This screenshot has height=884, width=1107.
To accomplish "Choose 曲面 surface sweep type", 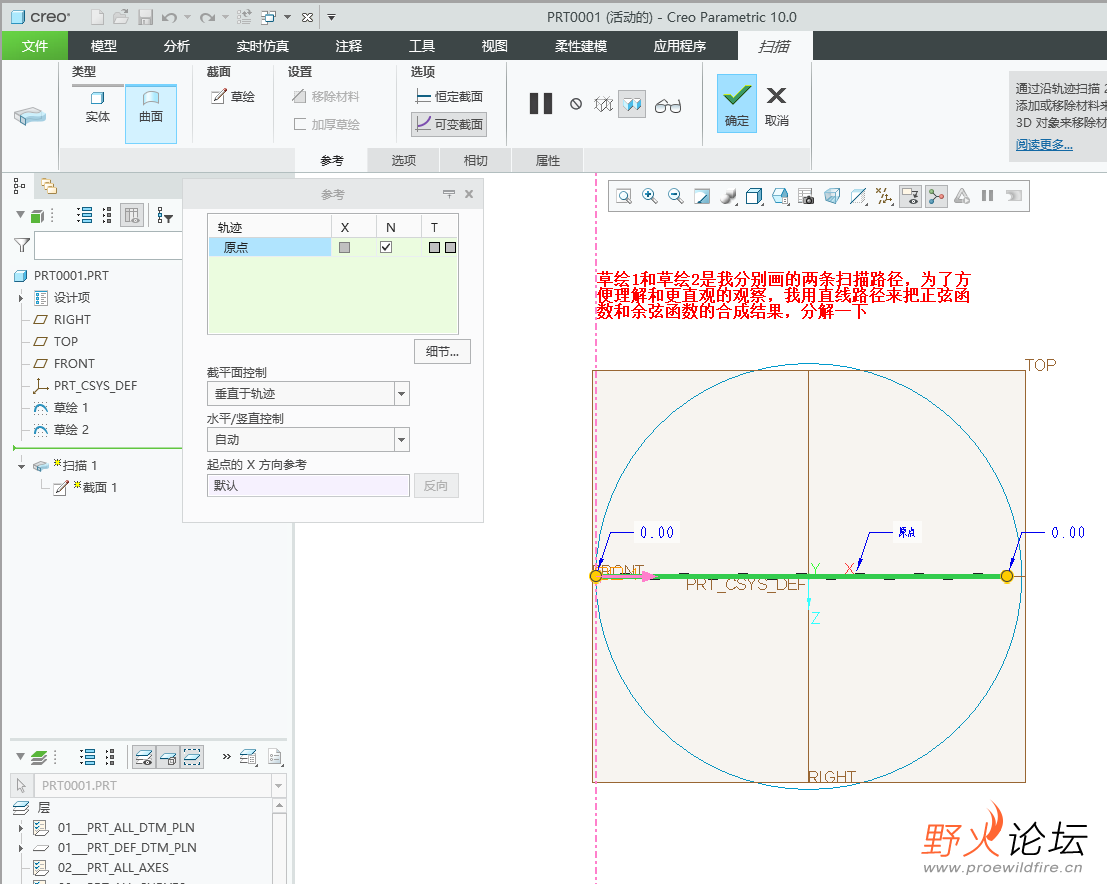I will (x=151, y=114).
